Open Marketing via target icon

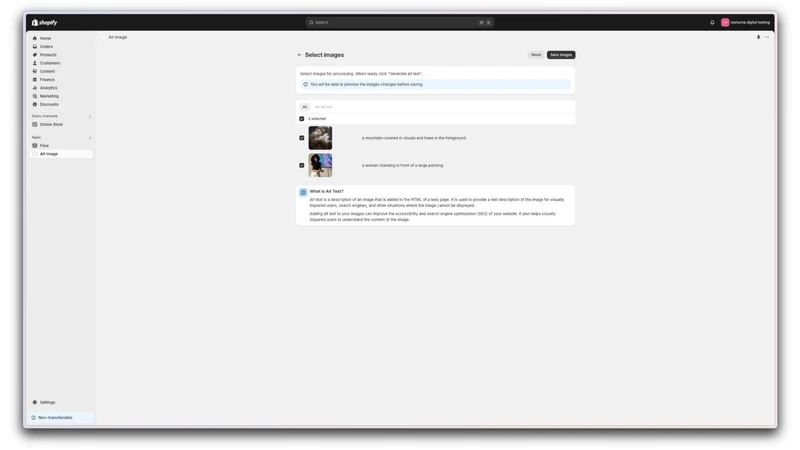(35, 96)
